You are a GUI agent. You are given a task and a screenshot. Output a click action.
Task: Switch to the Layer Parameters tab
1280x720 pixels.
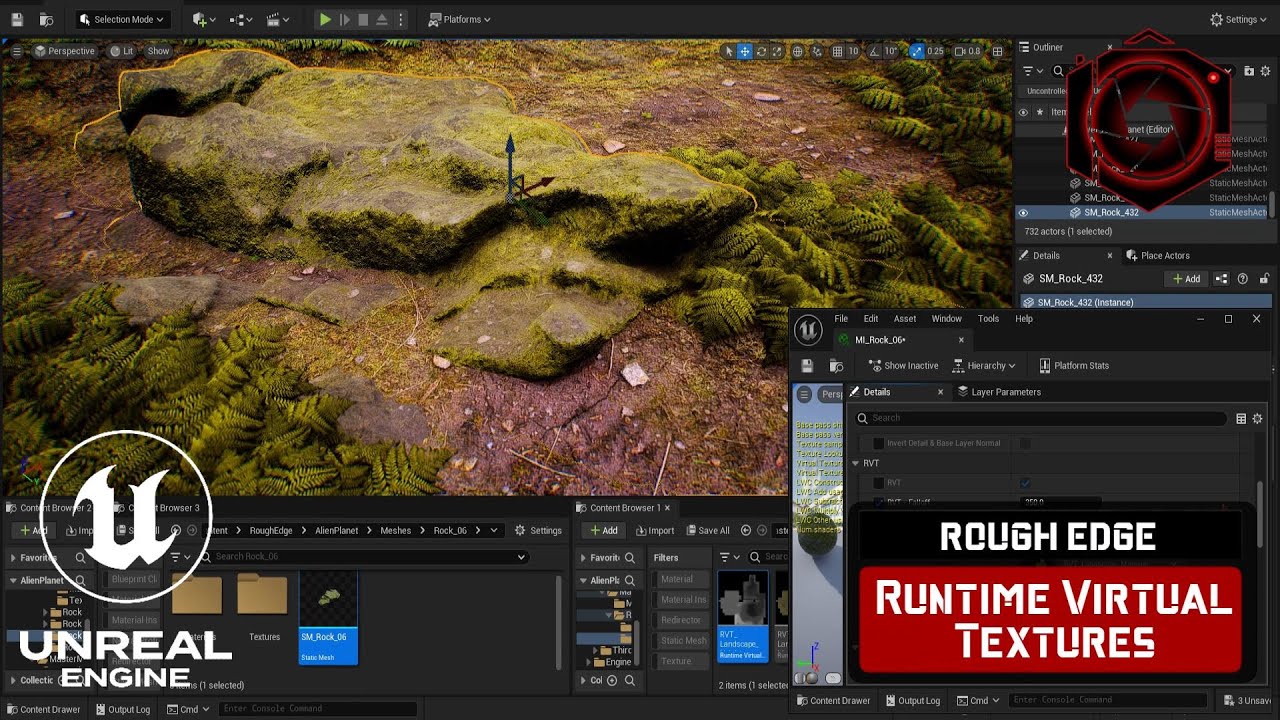pos(999,392)
